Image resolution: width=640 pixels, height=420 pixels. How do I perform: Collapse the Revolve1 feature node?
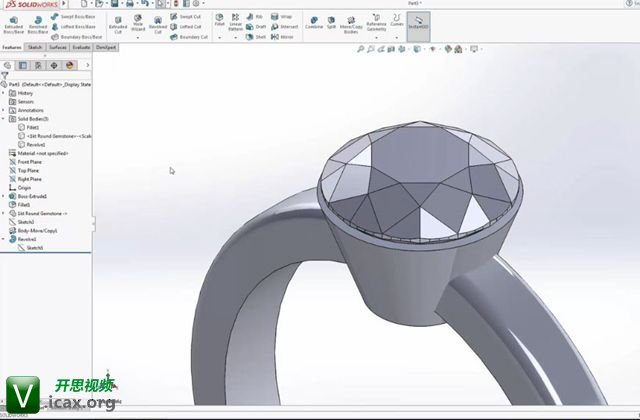tap(4, 239)
